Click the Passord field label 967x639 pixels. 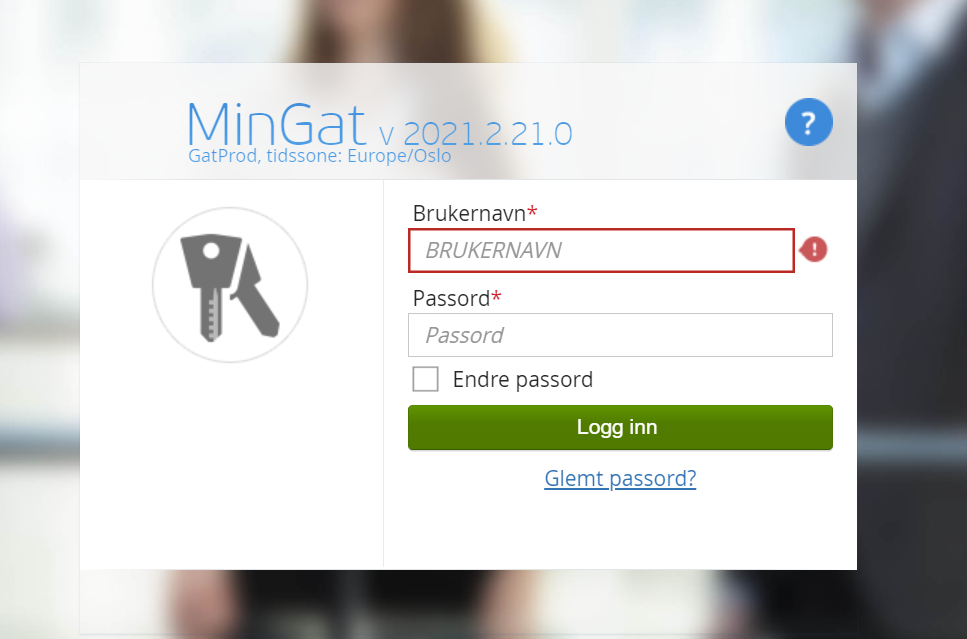click(451, 299)
